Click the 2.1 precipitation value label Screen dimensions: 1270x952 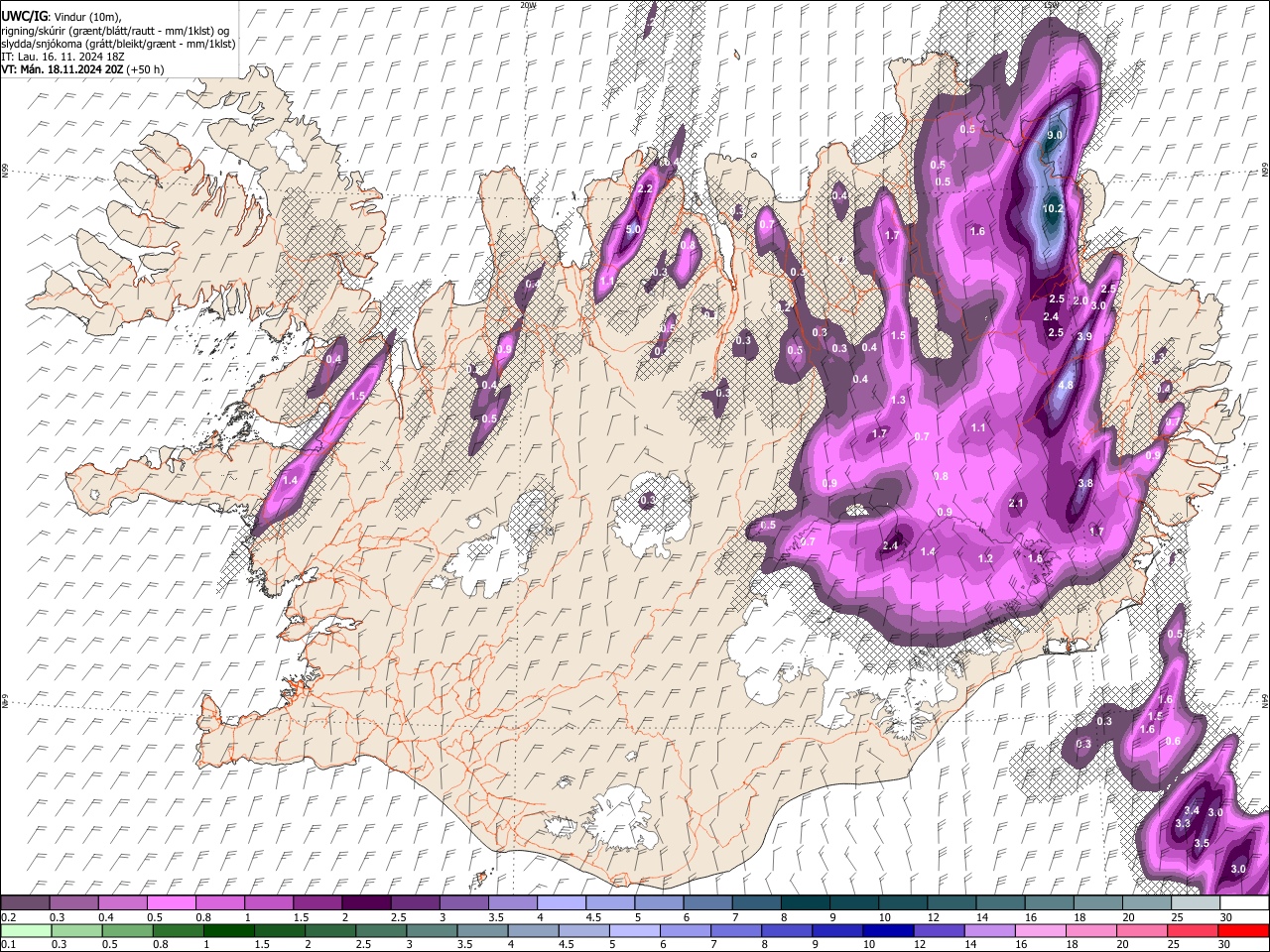(x=1016, y=504)
